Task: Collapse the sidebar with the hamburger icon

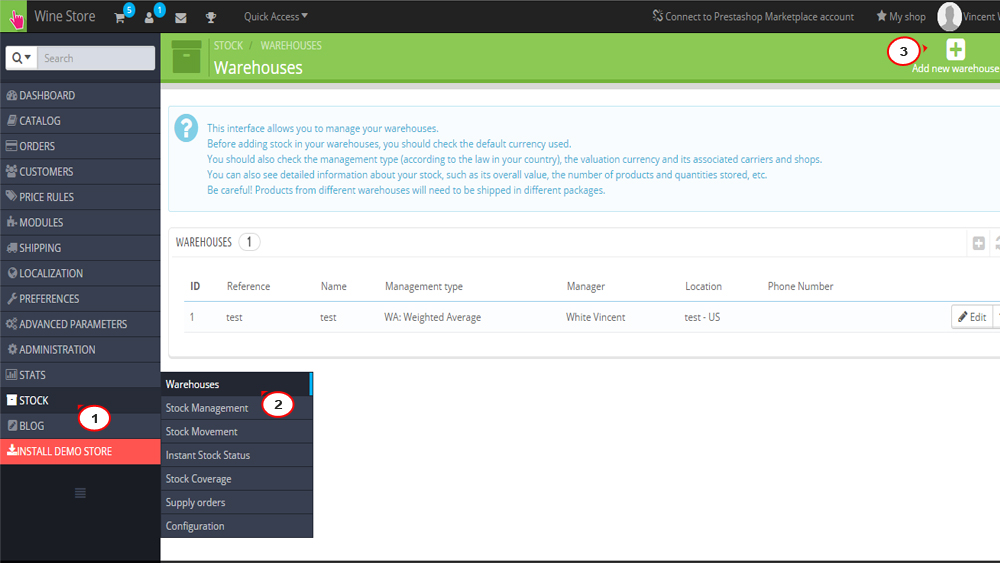Action: [80, 493]
